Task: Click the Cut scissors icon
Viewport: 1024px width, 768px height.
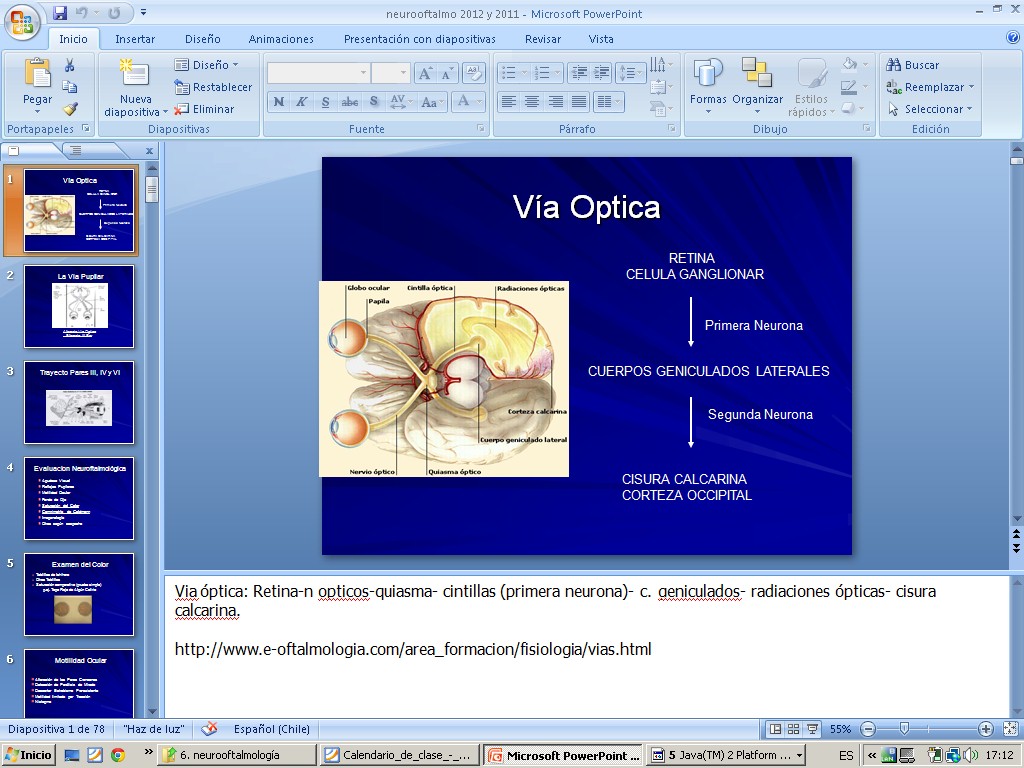Action: click(x=70, y=65)
